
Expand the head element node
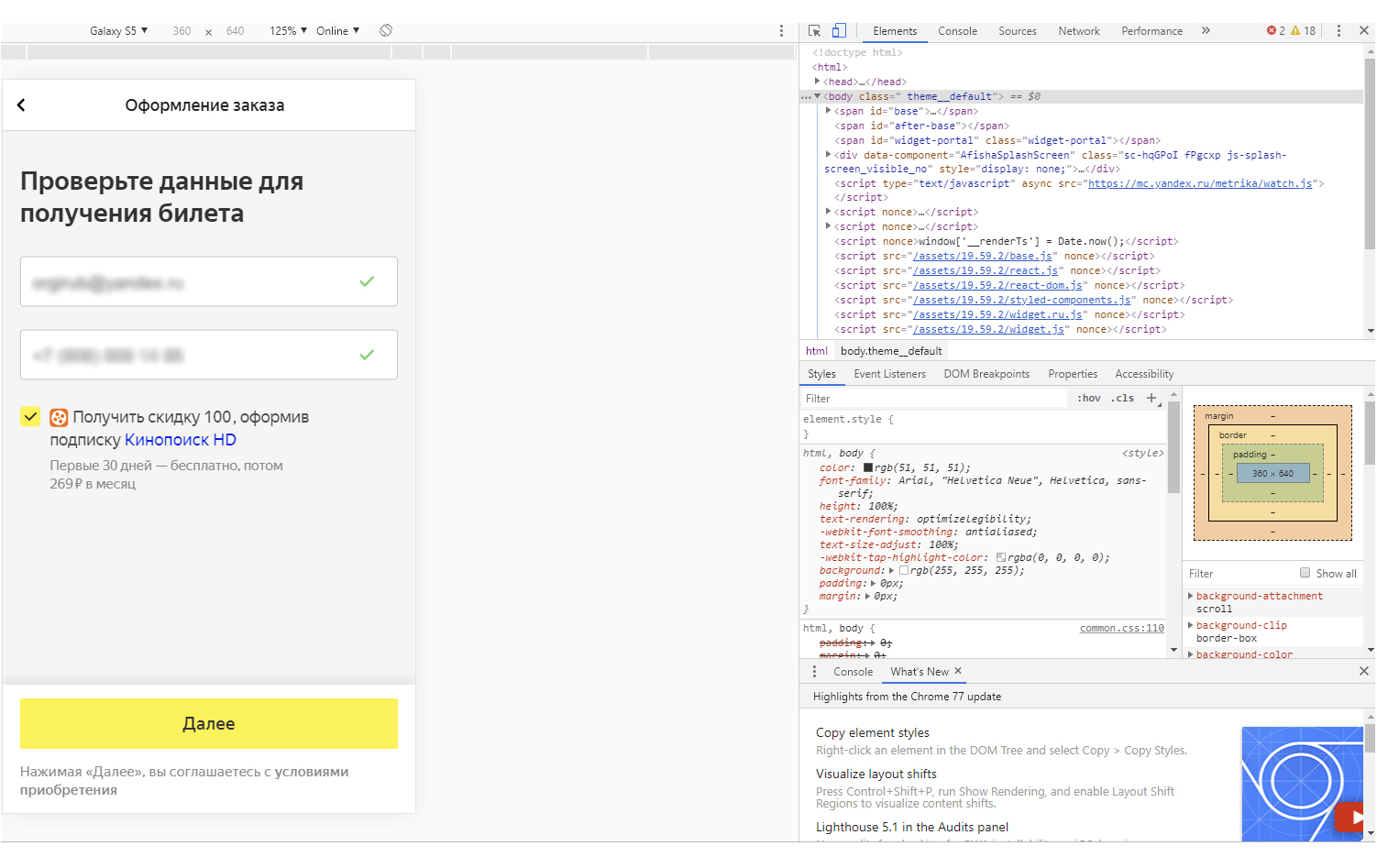pos(818,82)
